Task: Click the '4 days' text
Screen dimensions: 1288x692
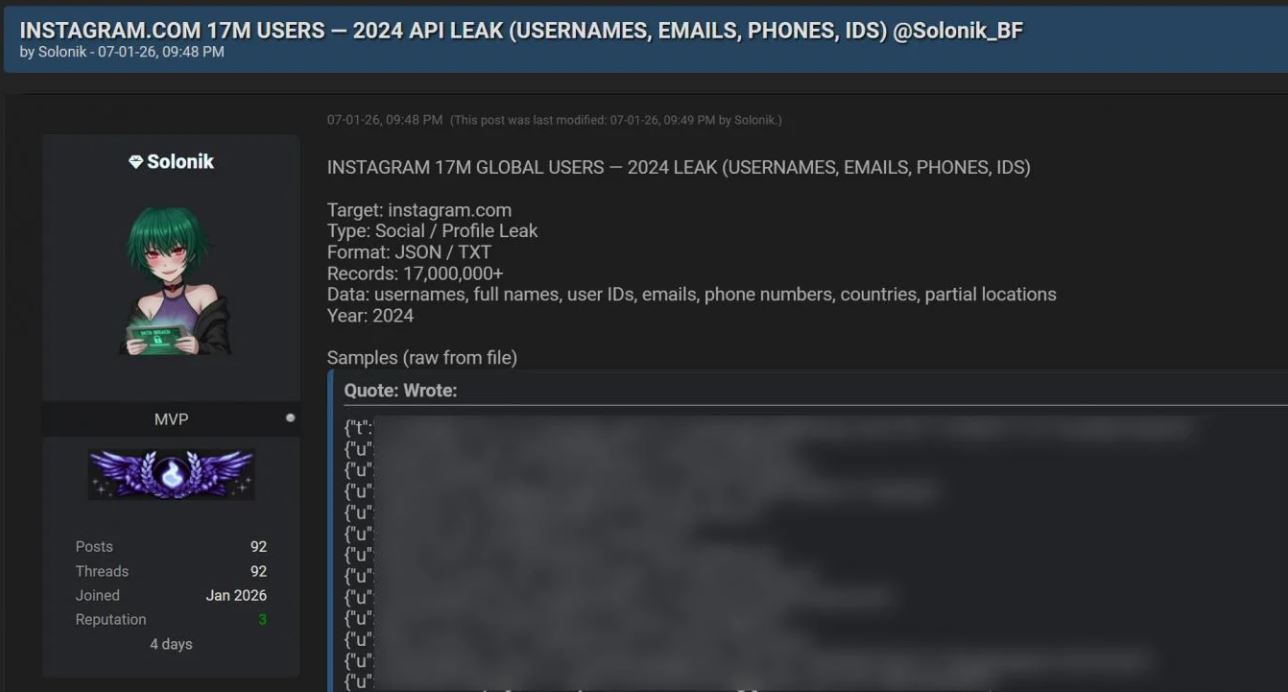Action: coord(171,644)
